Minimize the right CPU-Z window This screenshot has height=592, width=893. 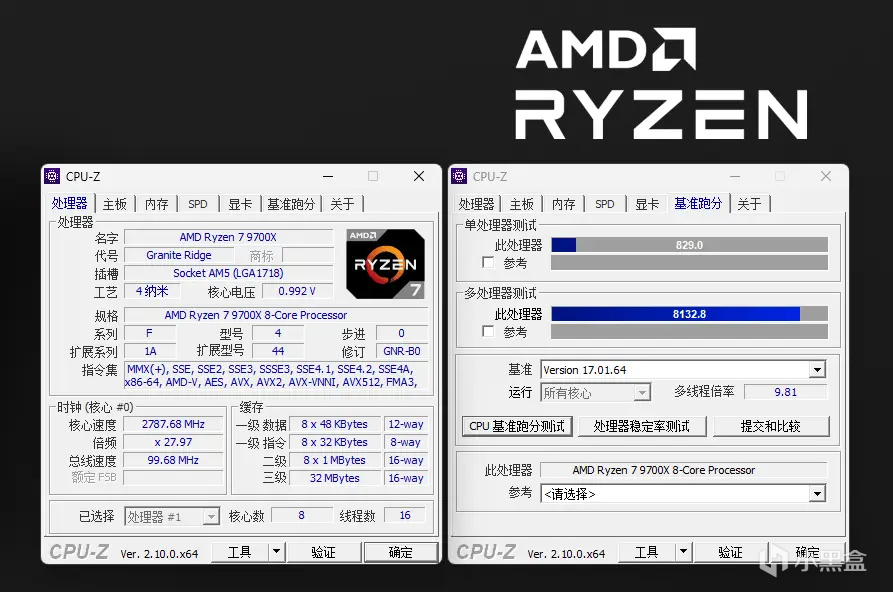[x=735, y=176]
